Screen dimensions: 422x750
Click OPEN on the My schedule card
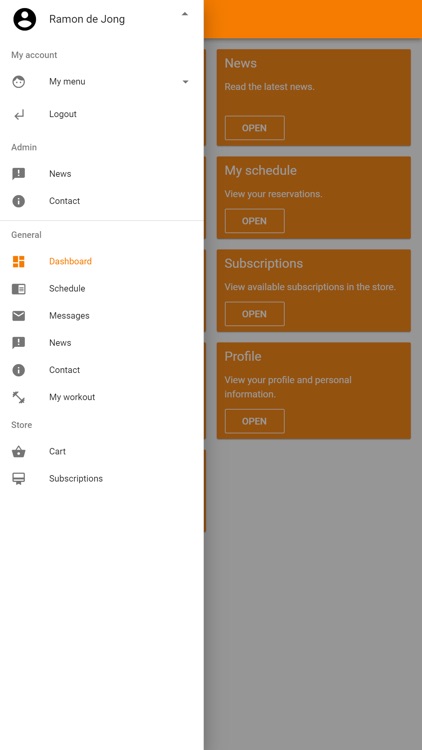tap(255, 221)
